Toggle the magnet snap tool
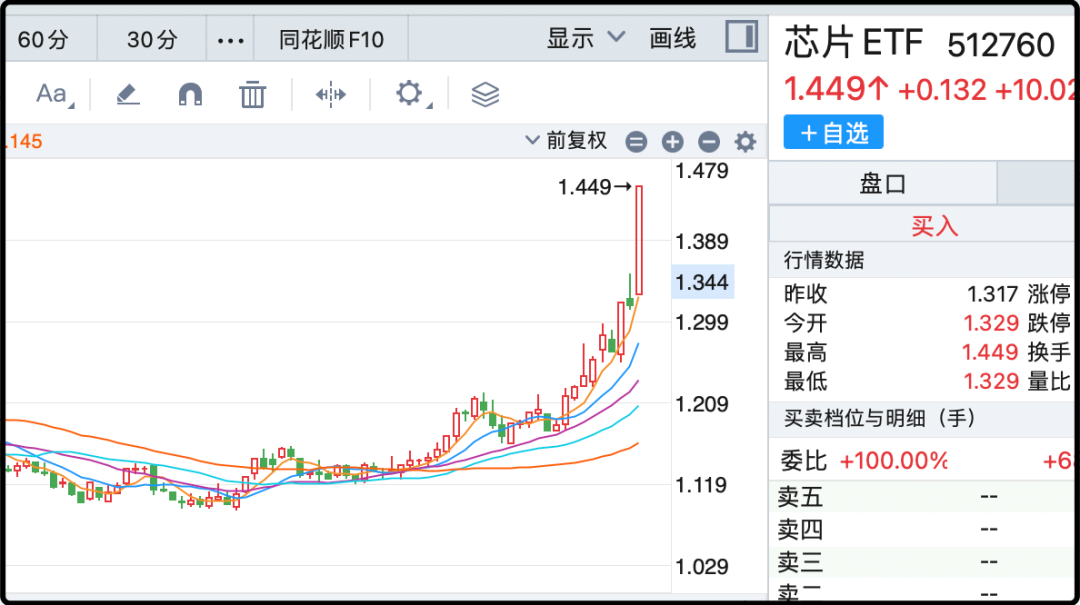 (190, 95)
